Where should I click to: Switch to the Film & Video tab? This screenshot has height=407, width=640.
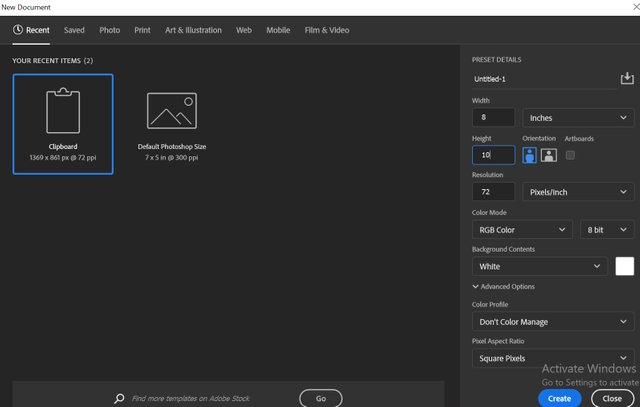327,30
